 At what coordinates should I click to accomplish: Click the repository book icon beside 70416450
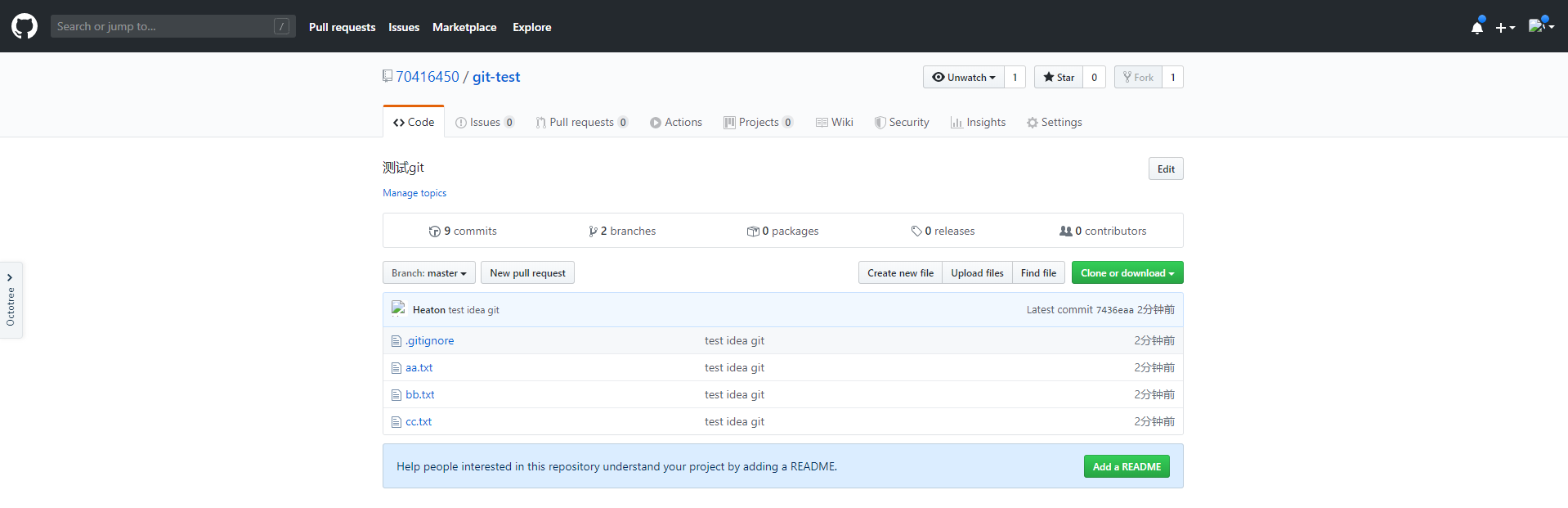388,76
